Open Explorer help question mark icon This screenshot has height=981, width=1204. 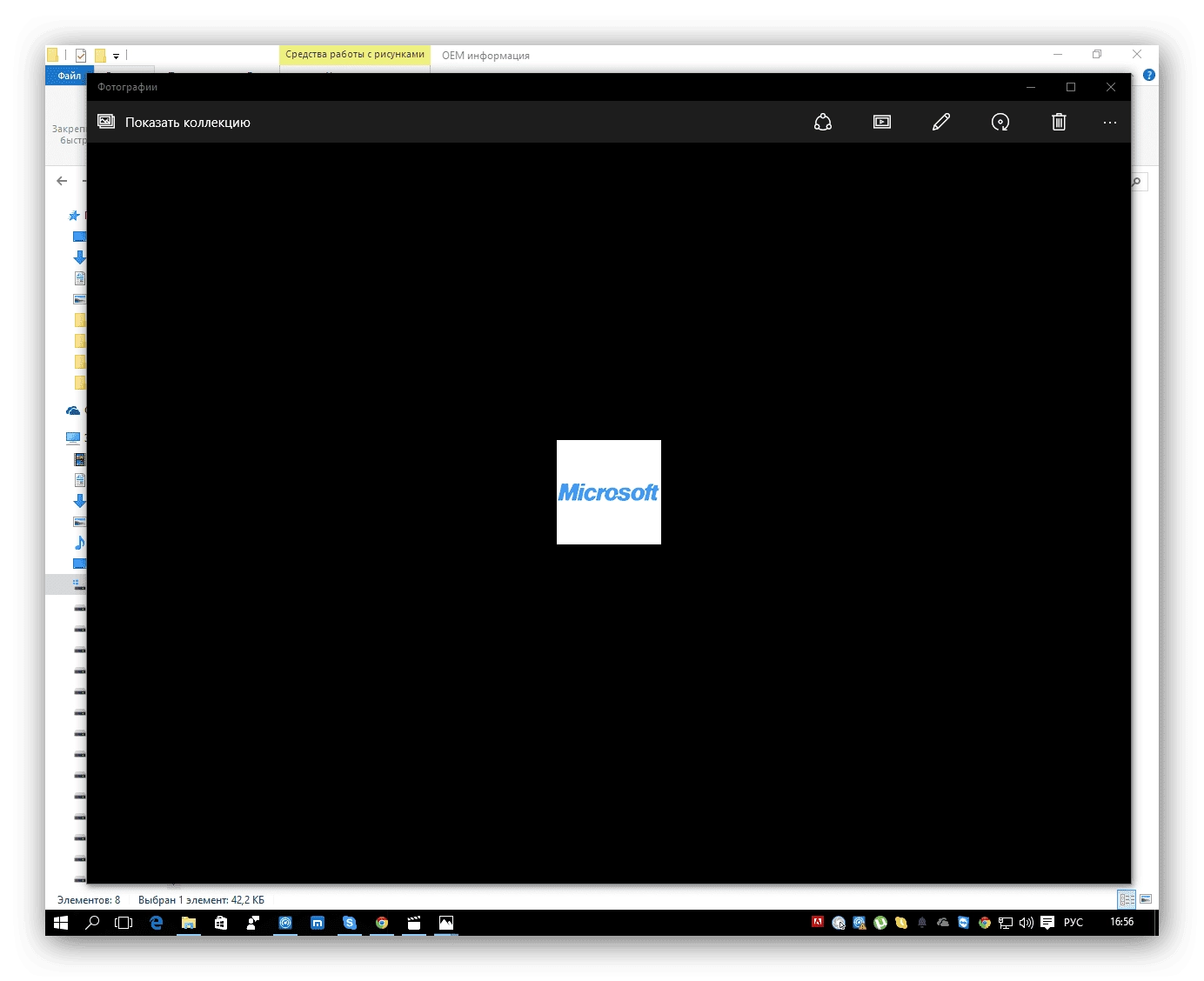point(1149,76)
